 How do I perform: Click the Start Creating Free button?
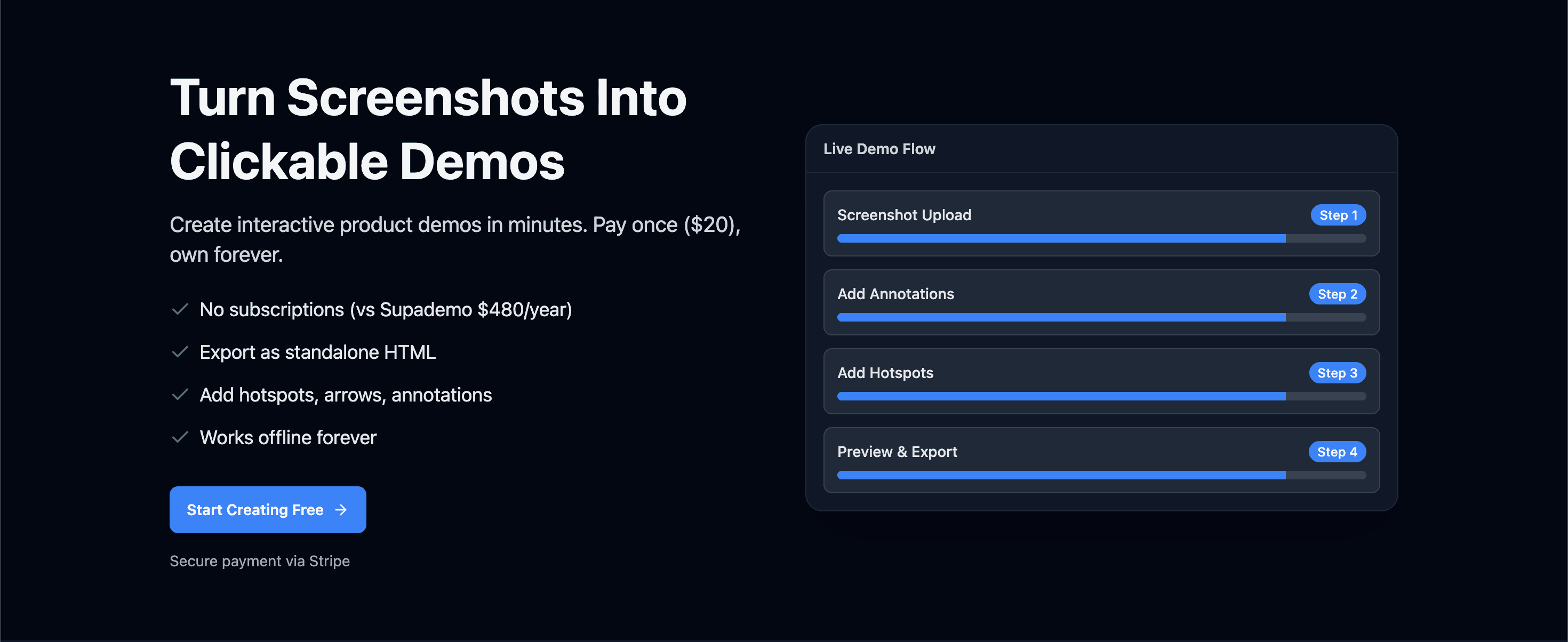[267, 509]
